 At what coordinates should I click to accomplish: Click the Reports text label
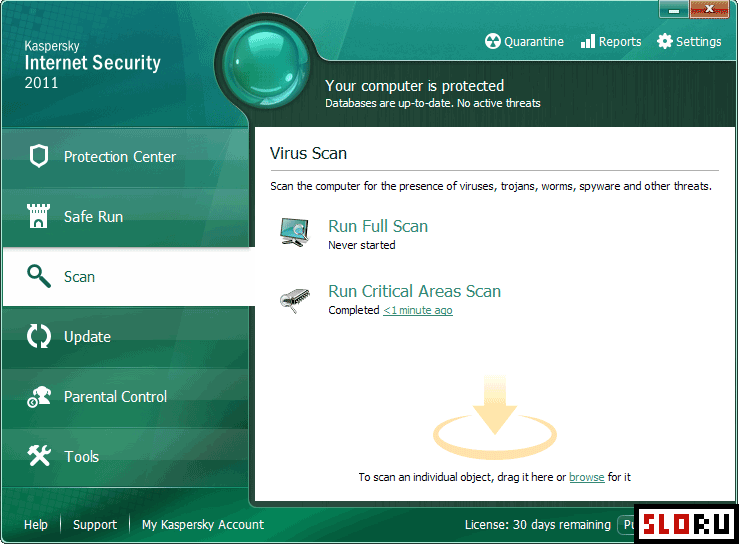click(x=620, y=42)
